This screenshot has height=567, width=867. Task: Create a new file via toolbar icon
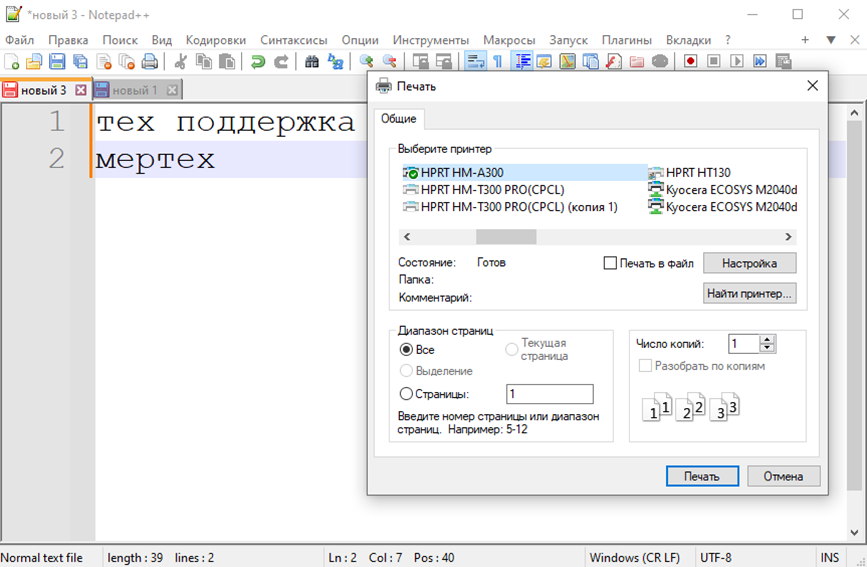(x=12, y=61)
